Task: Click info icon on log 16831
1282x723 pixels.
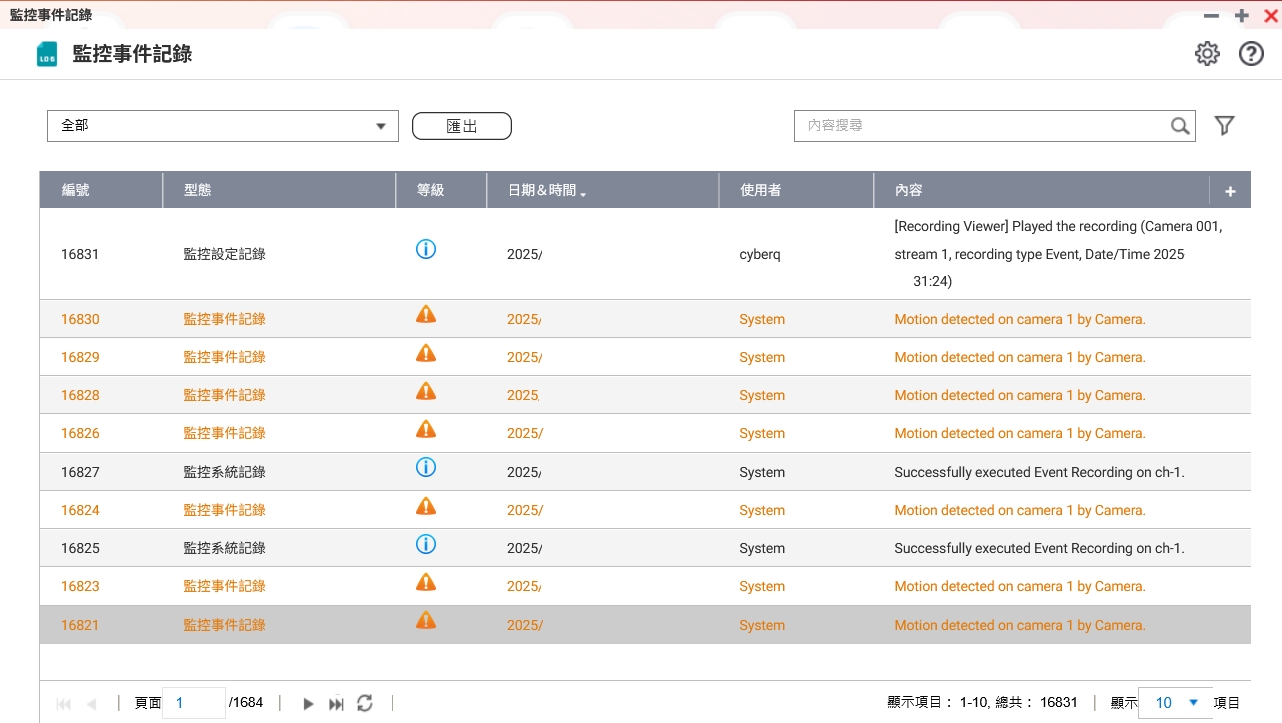Action: (x=426, y=249)
